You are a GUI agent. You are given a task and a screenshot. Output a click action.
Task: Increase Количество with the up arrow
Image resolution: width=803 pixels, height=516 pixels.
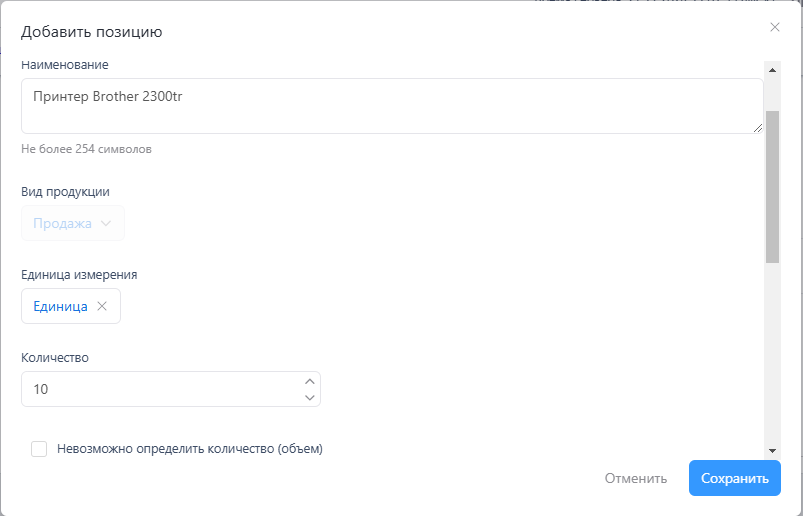pos(310,381)
